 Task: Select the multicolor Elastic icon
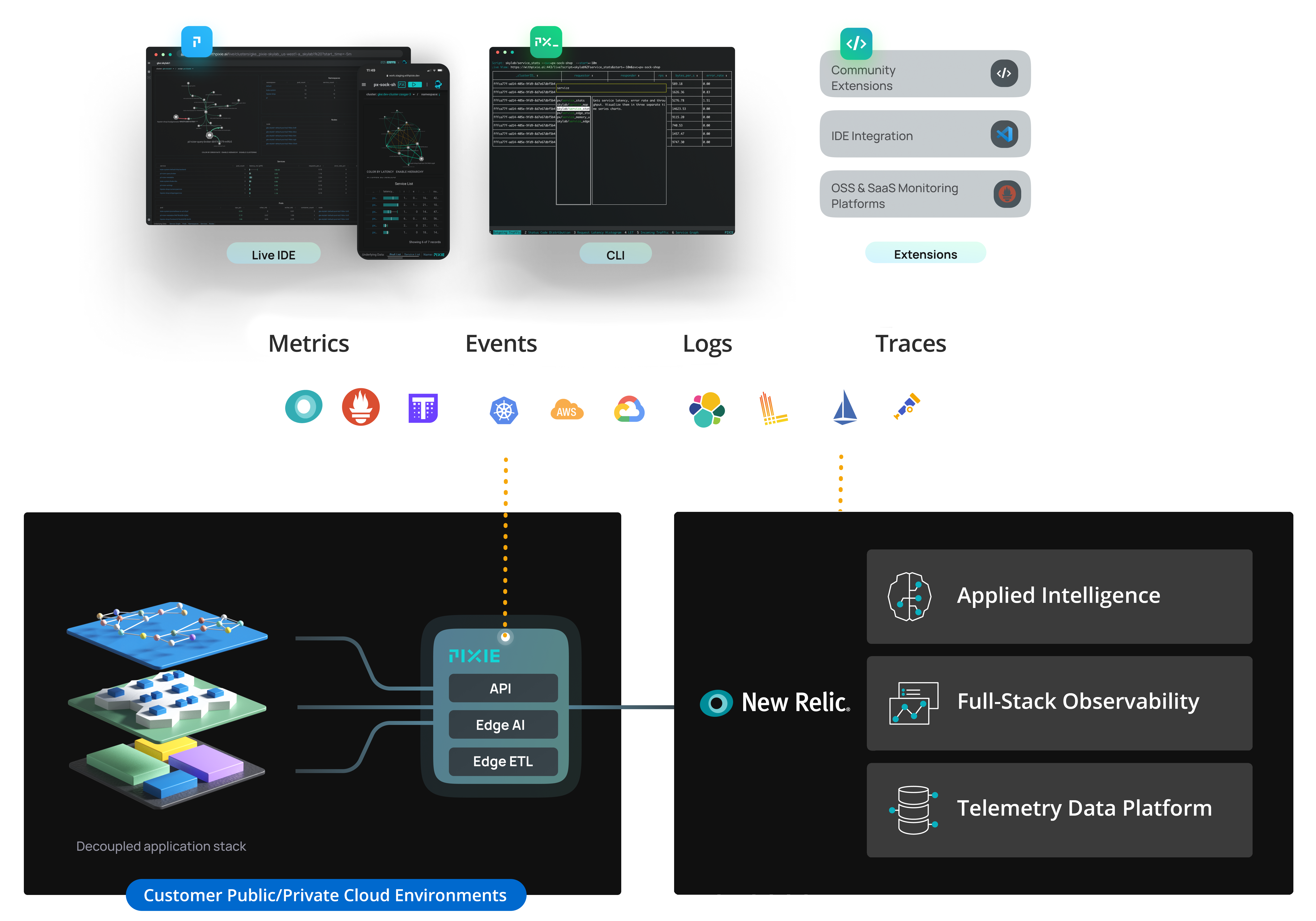click(707, 410)
